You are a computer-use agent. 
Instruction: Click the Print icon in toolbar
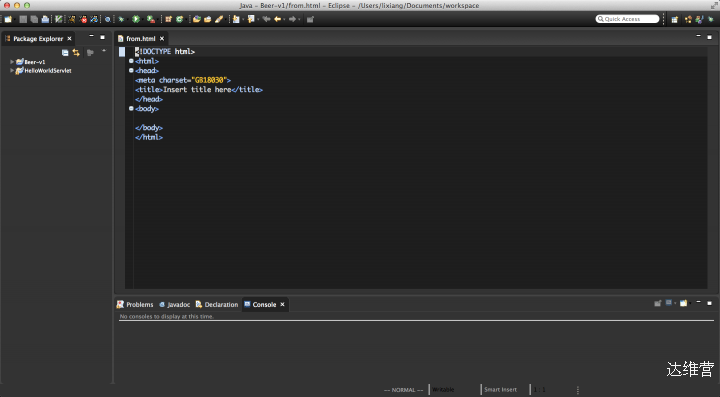pyautogui.click(x=45, y=19)
